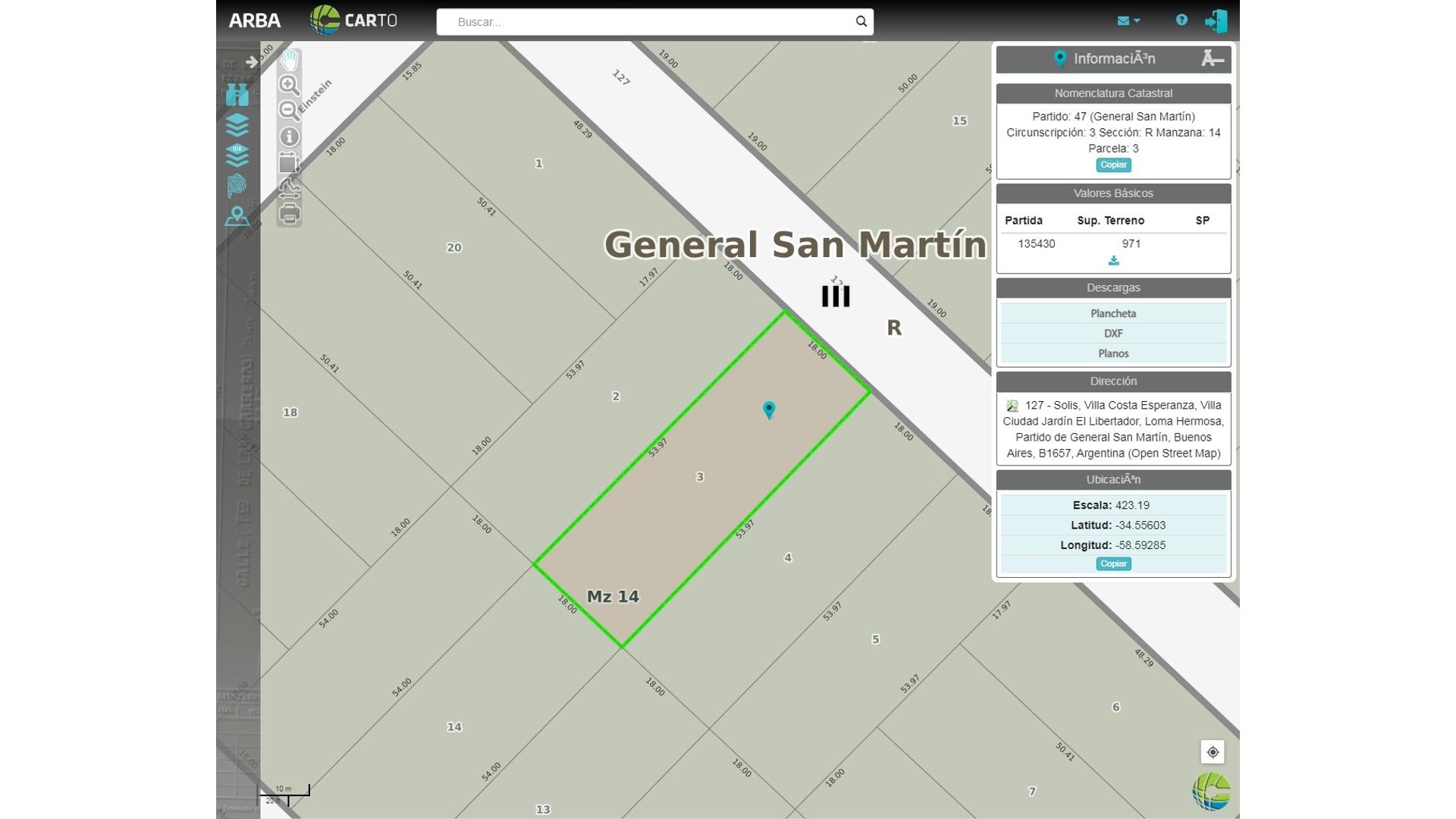1456x819 pixels.
Task: Select the distance measurement tool
Action: [x=289, y=188]
